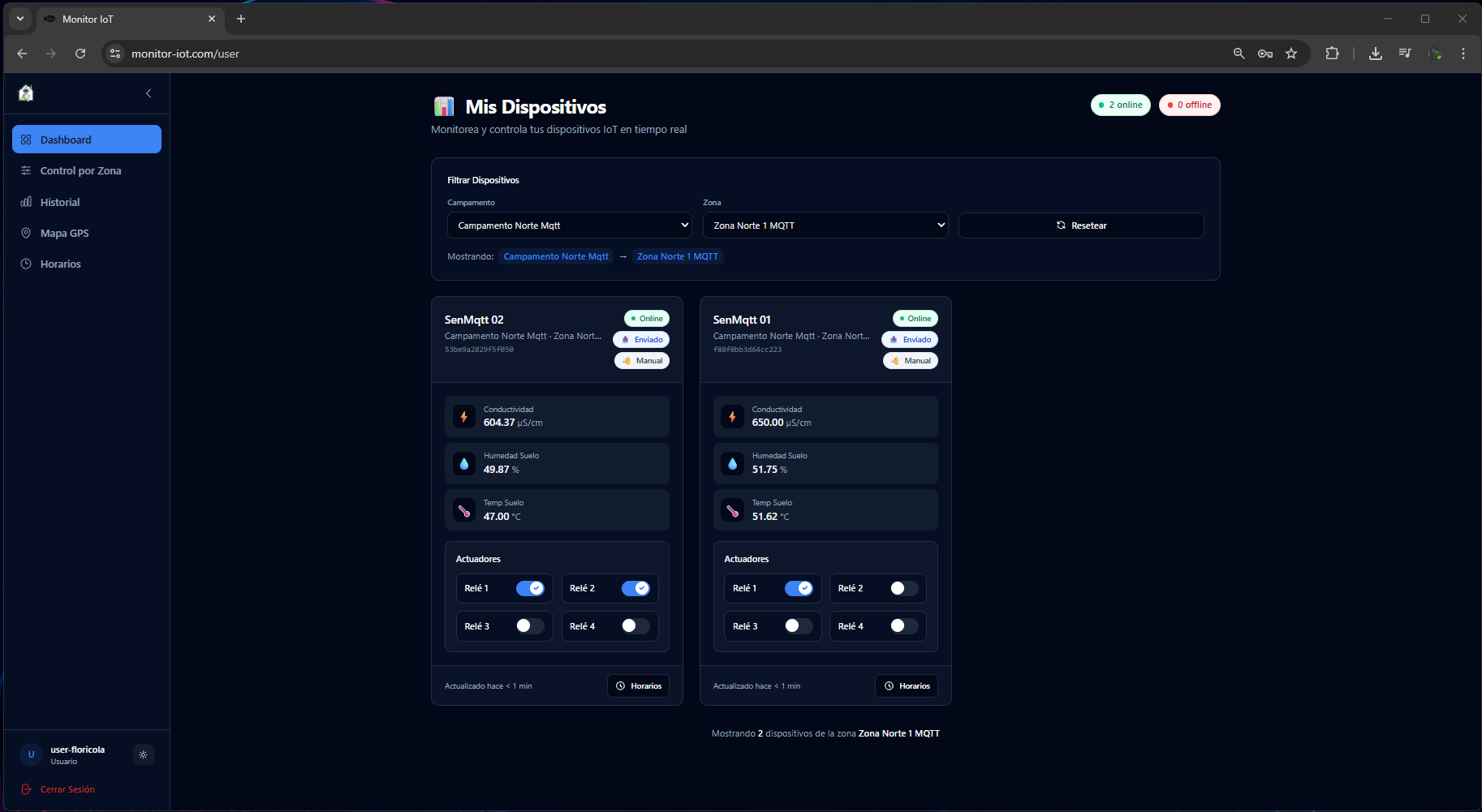The image size is (1482, 812).
Task: Turn off Relé 1 on SenMqtt 02
Action: click(x=530, y=588)
